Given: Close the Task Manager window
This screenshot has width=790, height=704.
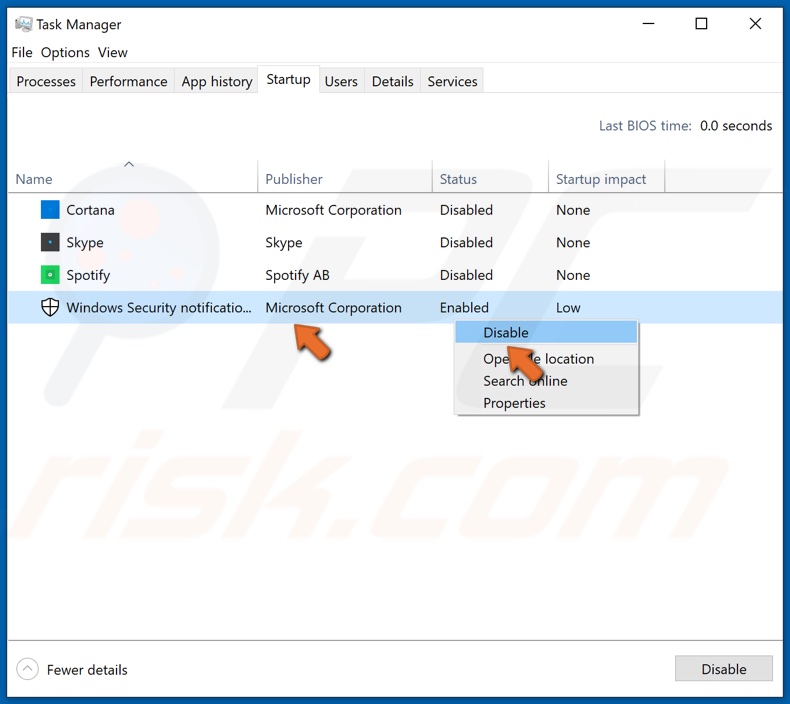Looking at the screenshot, I should point(755,24).
